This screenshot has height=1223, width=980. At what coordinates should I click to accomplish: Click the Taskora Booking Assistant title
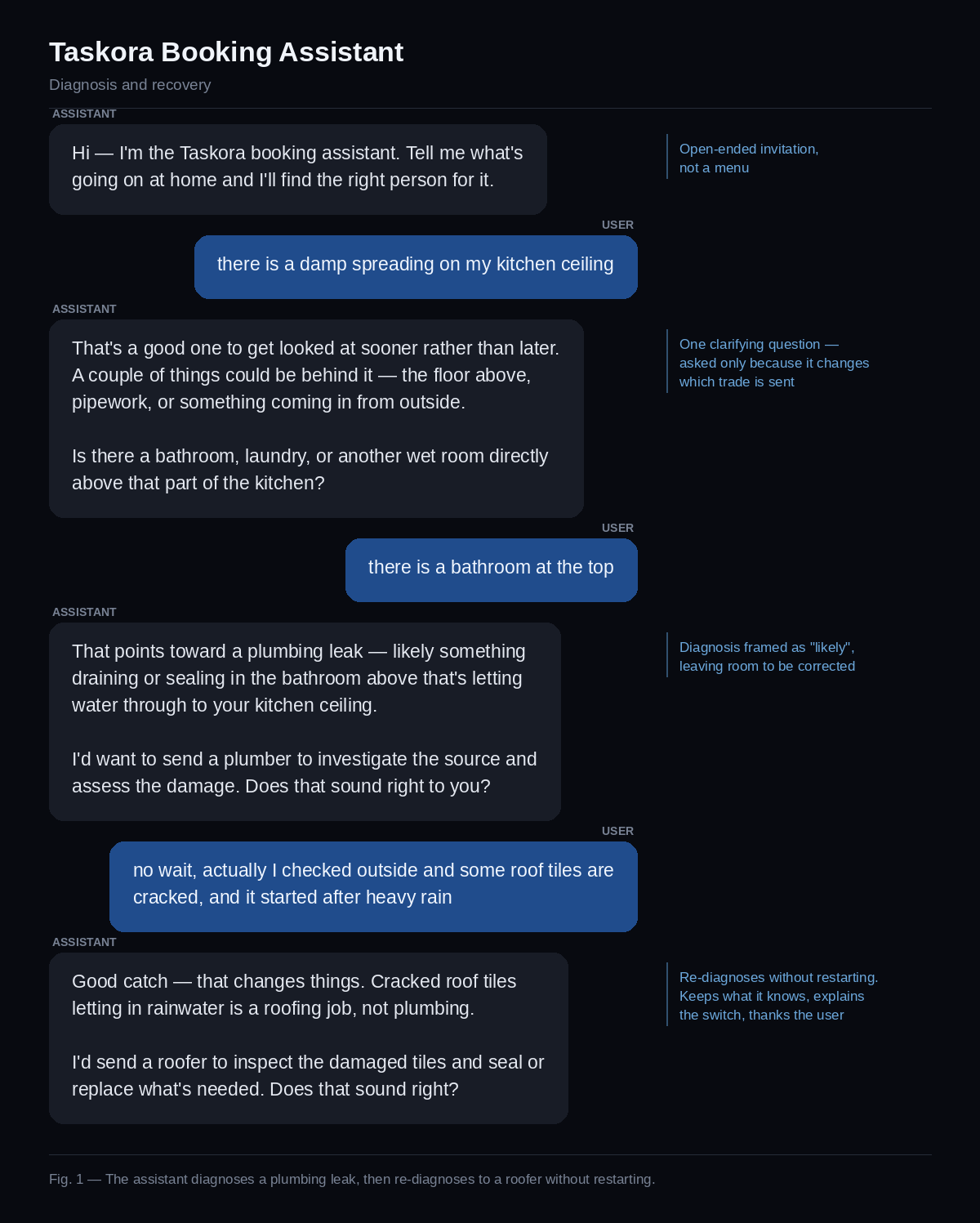pos(226,52)
